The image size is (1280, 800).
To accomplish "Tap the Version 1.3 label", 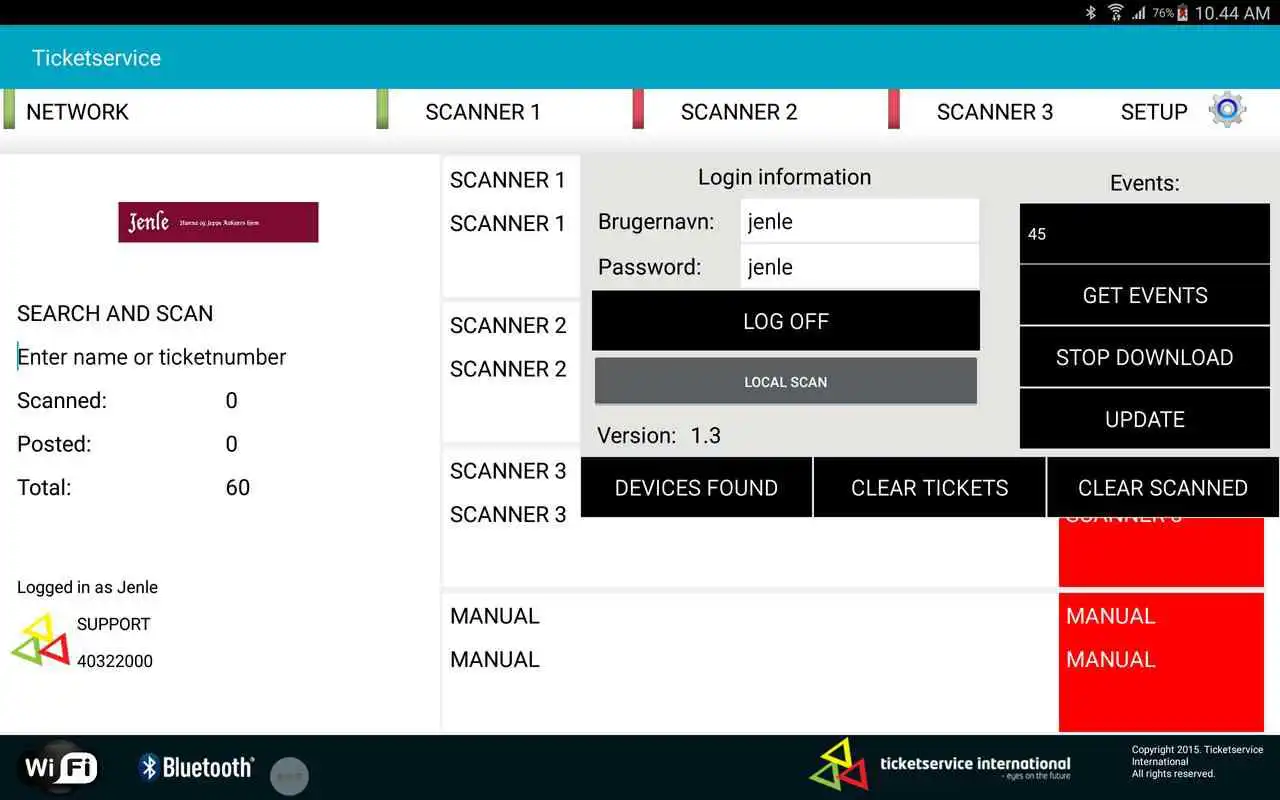I will point(659,436).
